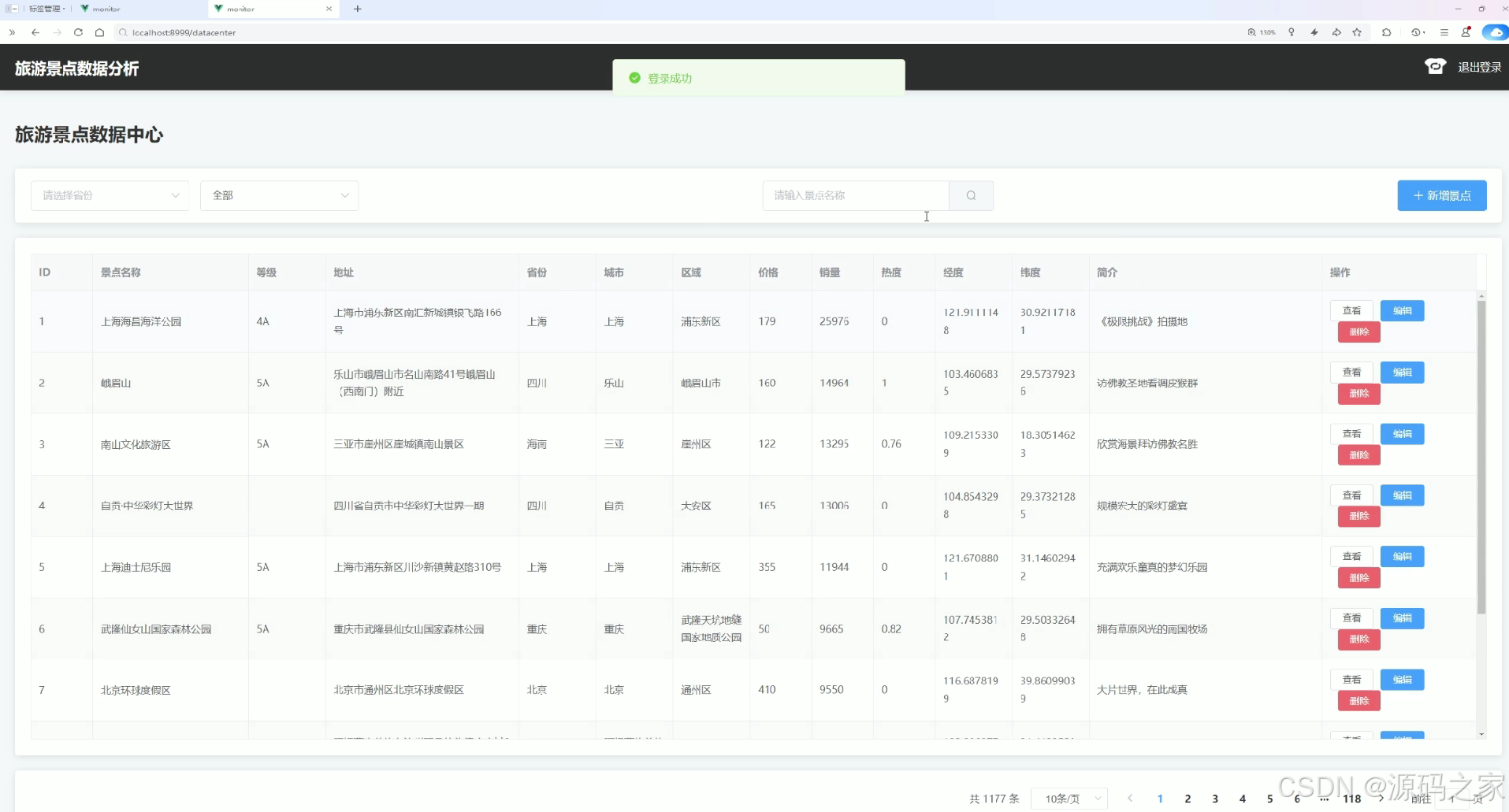Edit the 上海迪士尼乐园 row

1402,556
